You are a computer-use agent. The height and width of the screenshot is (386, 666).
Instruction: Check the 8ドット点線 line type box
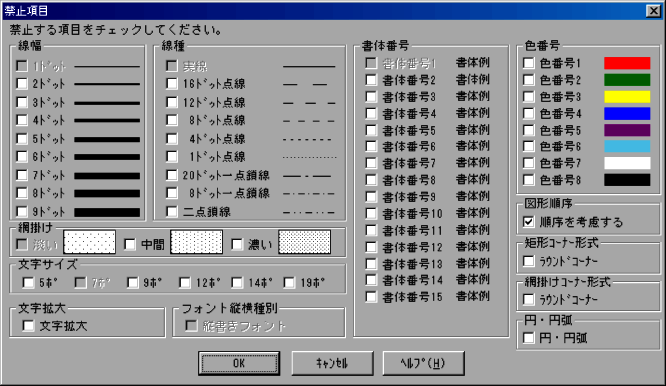(x=172, y=120)
